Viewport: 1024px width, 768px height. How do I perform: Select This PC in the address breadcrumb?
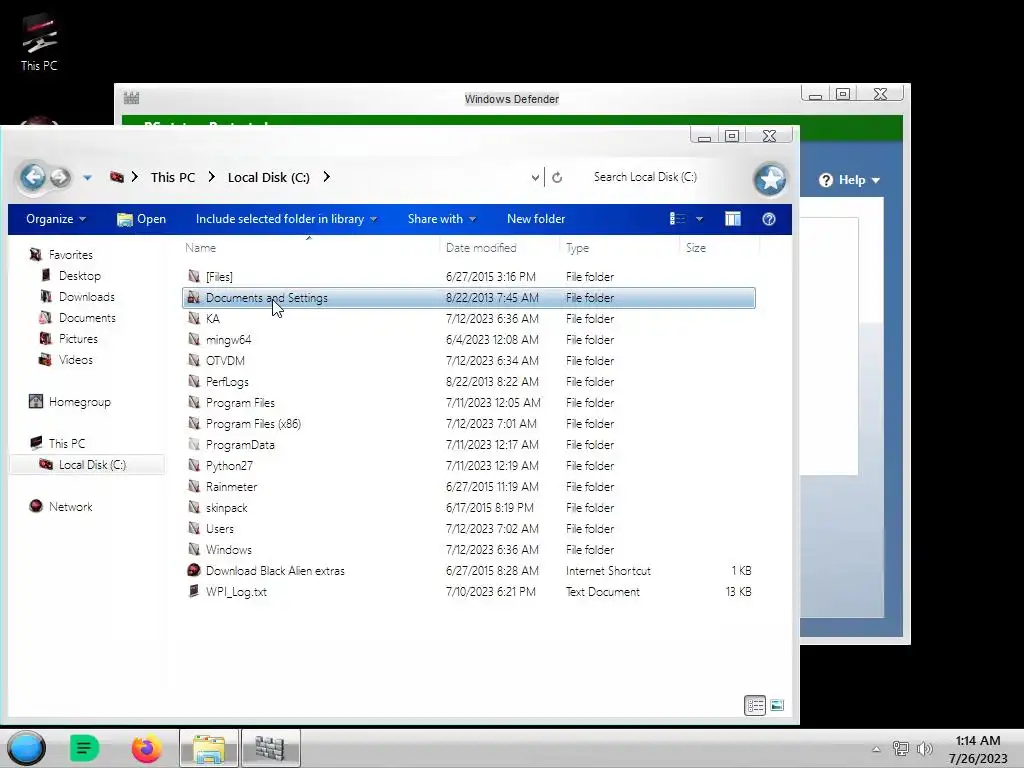(172, 177)
